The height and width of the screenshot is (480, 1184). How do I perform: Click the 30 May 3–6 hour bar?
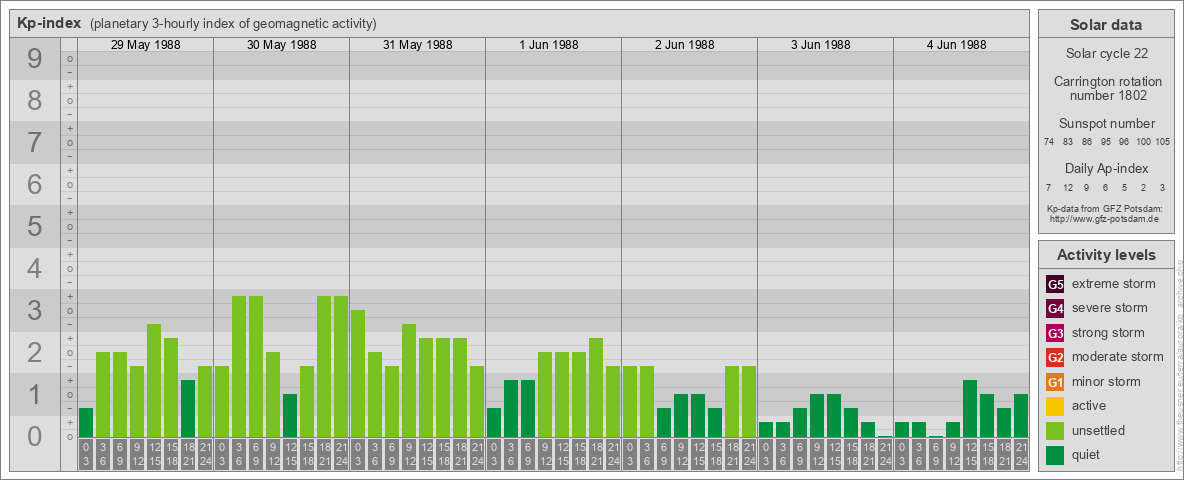pyautogui.click(x=239, y=367)
